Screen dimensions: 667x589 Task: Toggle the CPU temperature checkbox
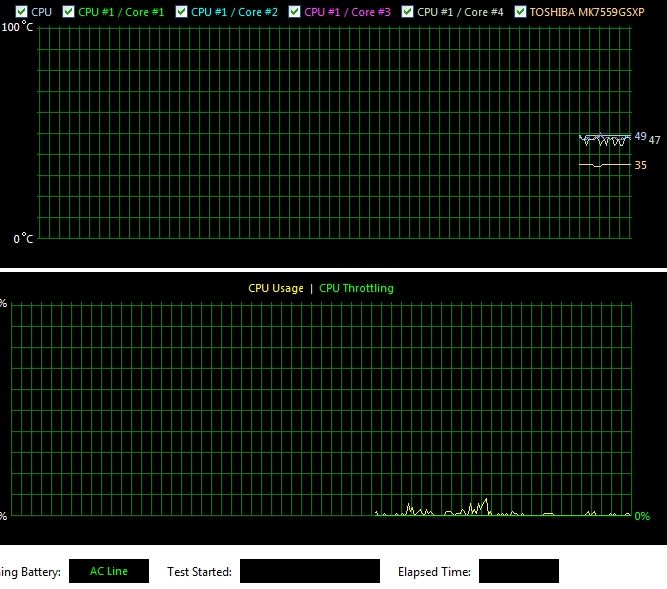(x=21, y=12)
